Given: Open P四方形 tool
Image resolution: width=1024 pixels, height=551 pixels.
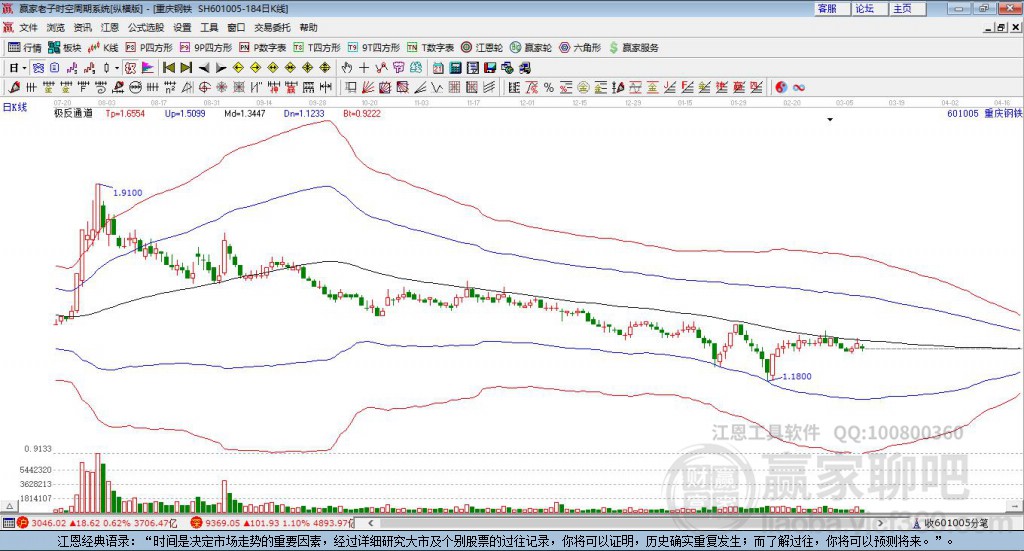Looking at the screenshot, I should (x=149, y=48).
